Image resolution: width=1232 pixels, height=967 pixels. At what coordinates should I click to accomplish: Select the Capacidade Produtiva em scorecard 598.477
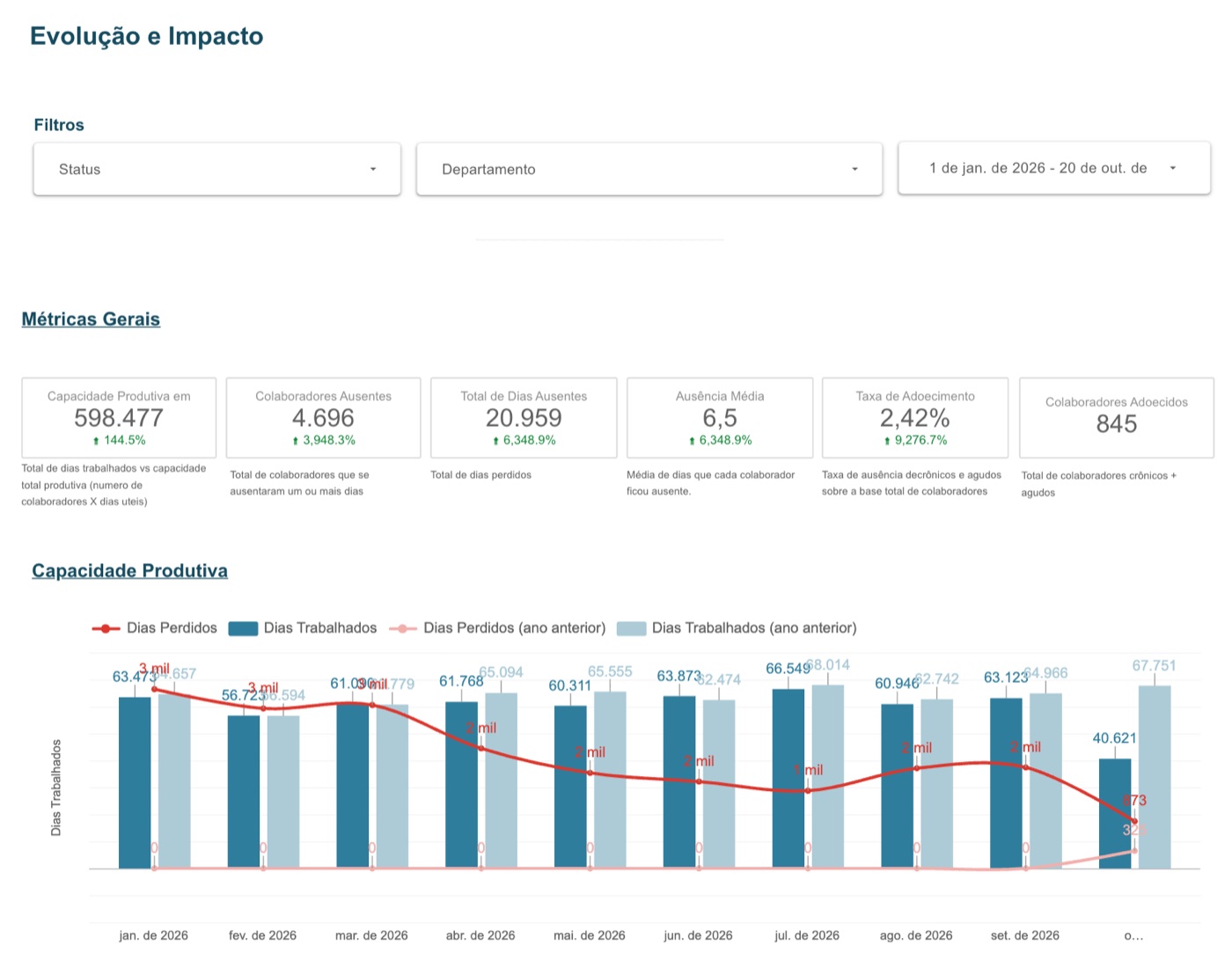[x=119, y=418]
